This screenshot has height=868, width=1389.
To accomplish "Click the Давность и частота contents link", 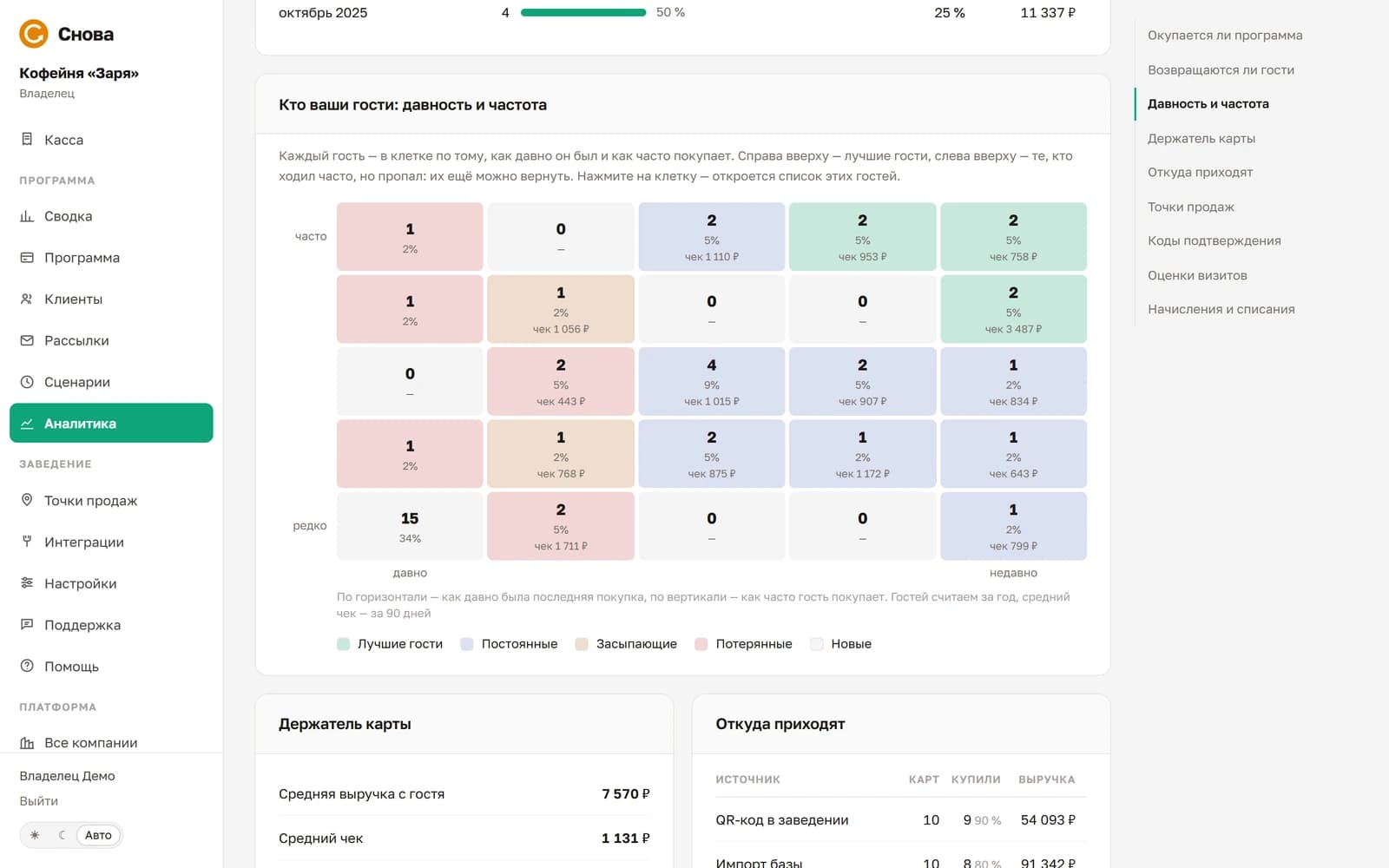I will (1208, 103).
